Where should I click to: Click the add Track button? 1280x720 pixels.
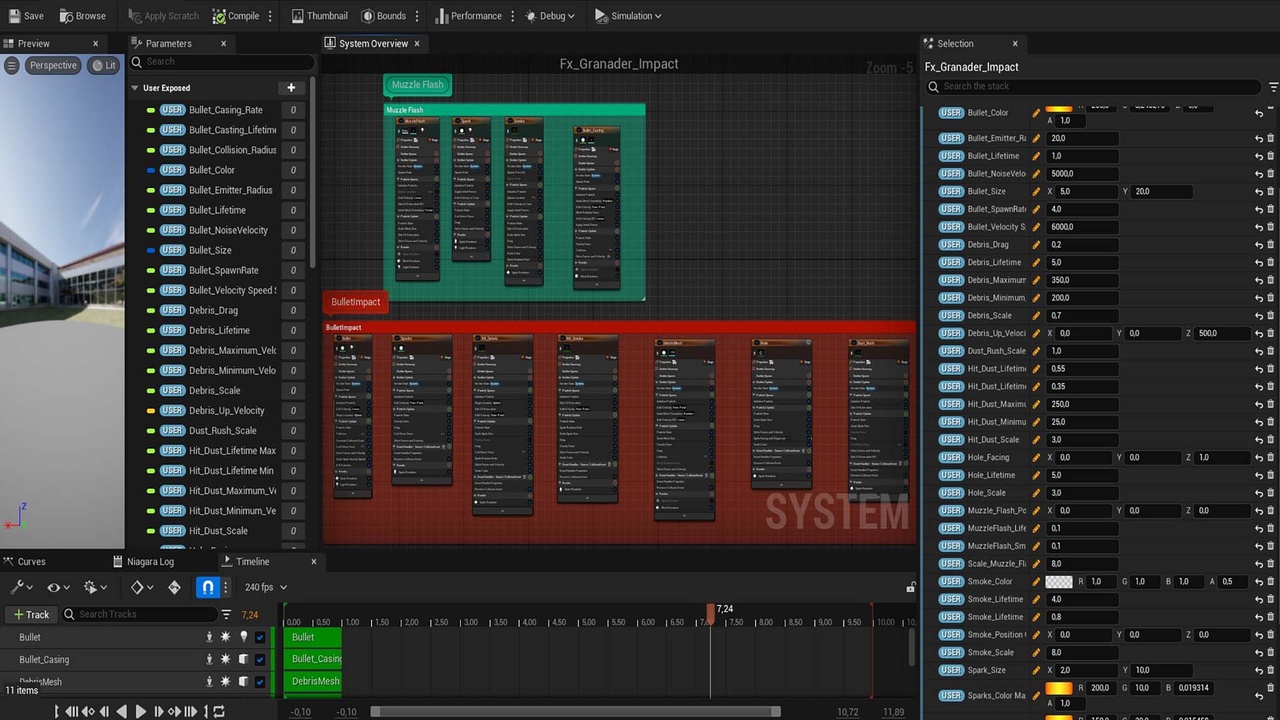[29, 614]
